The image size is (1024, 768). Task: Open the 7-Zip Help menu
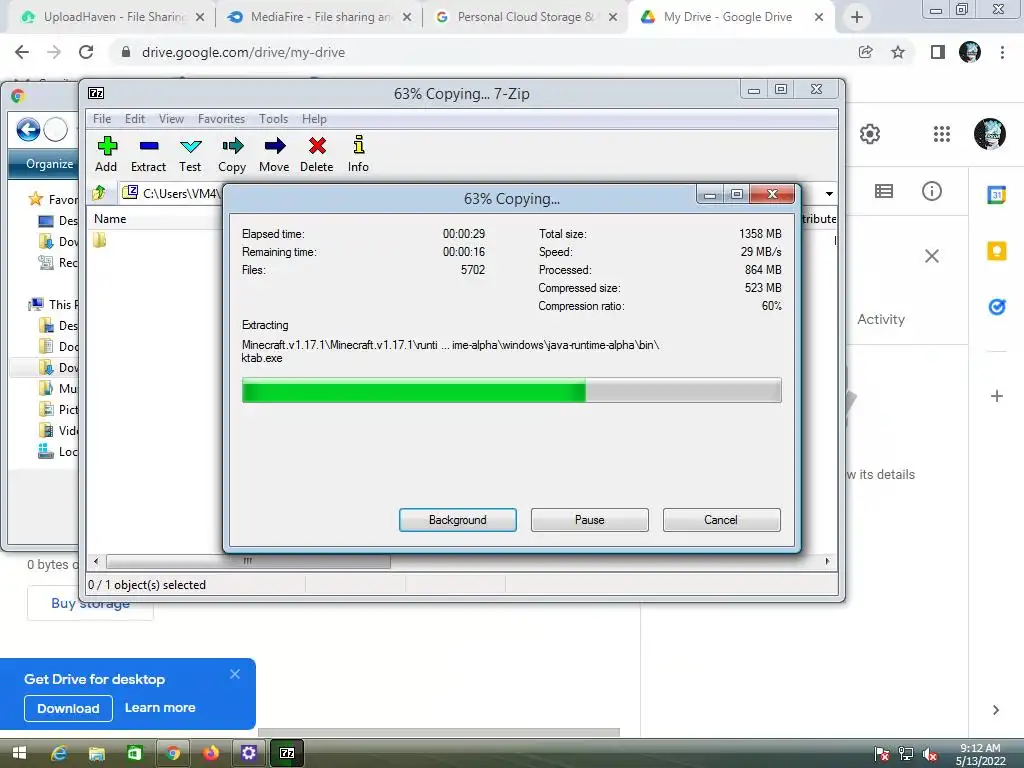point(314,119)
